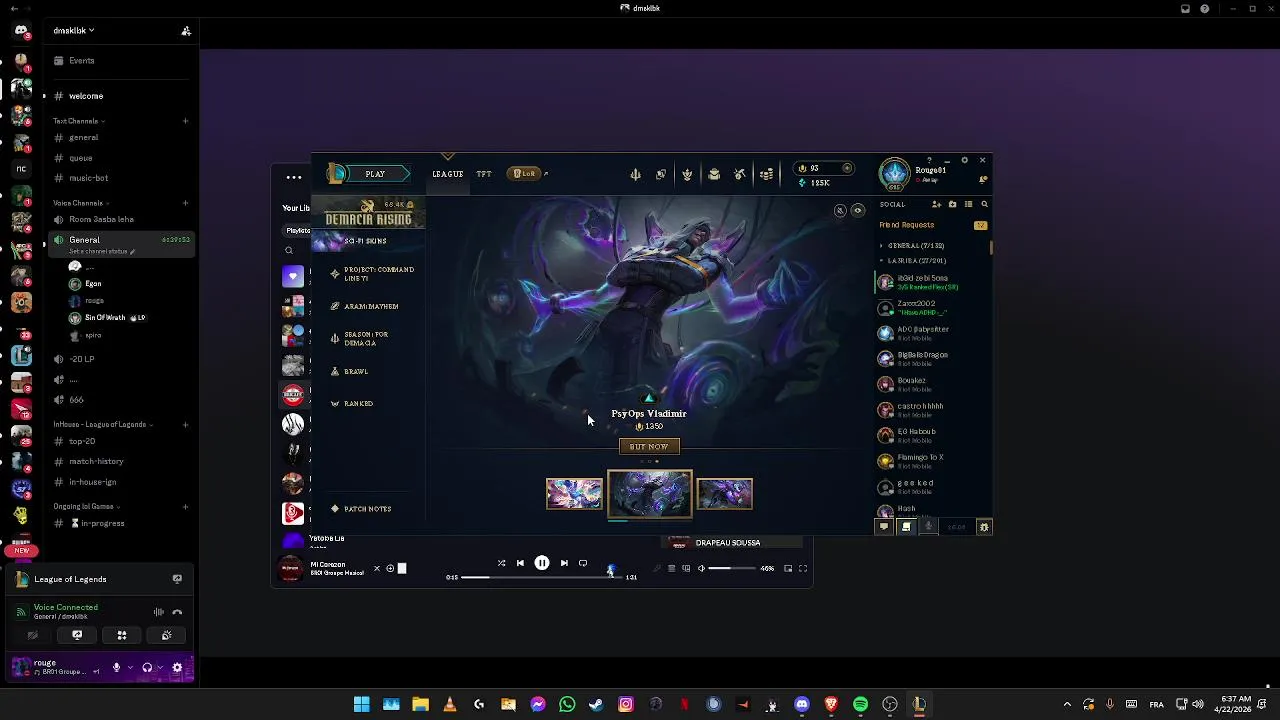This screenshot has height=720, width=1280.
Task: Collapse Discord Text Channels category
Action: (x=79, y=121)
